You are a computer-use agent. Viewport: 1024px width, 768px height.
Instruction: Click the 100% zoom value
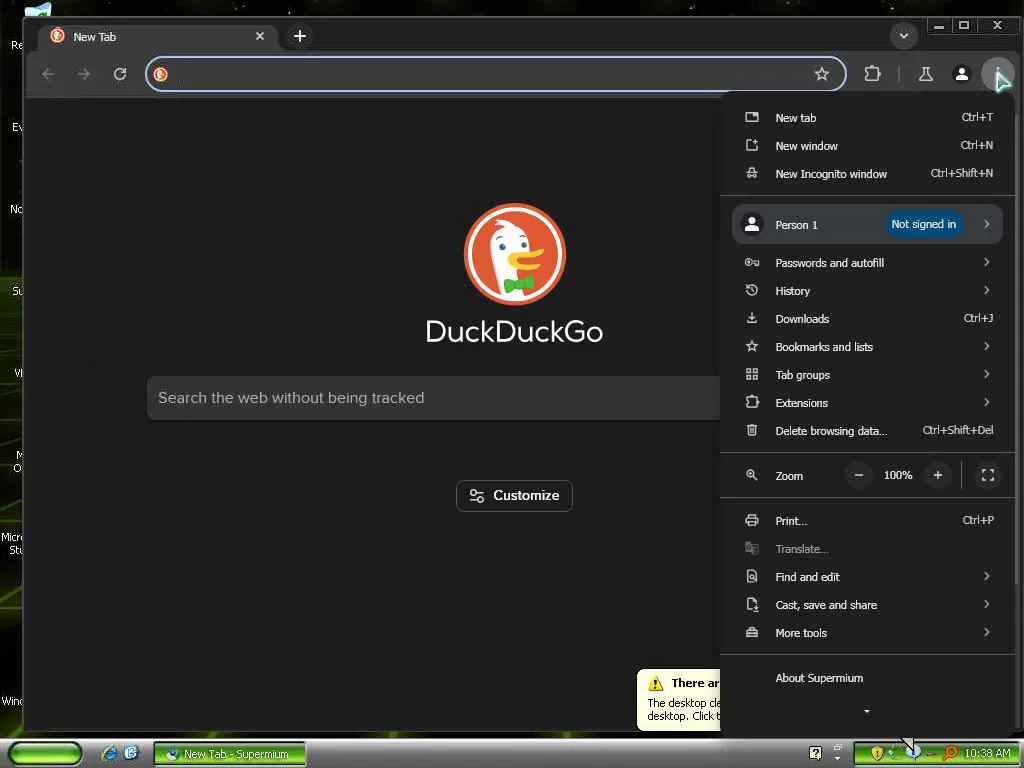pos(898,475)
